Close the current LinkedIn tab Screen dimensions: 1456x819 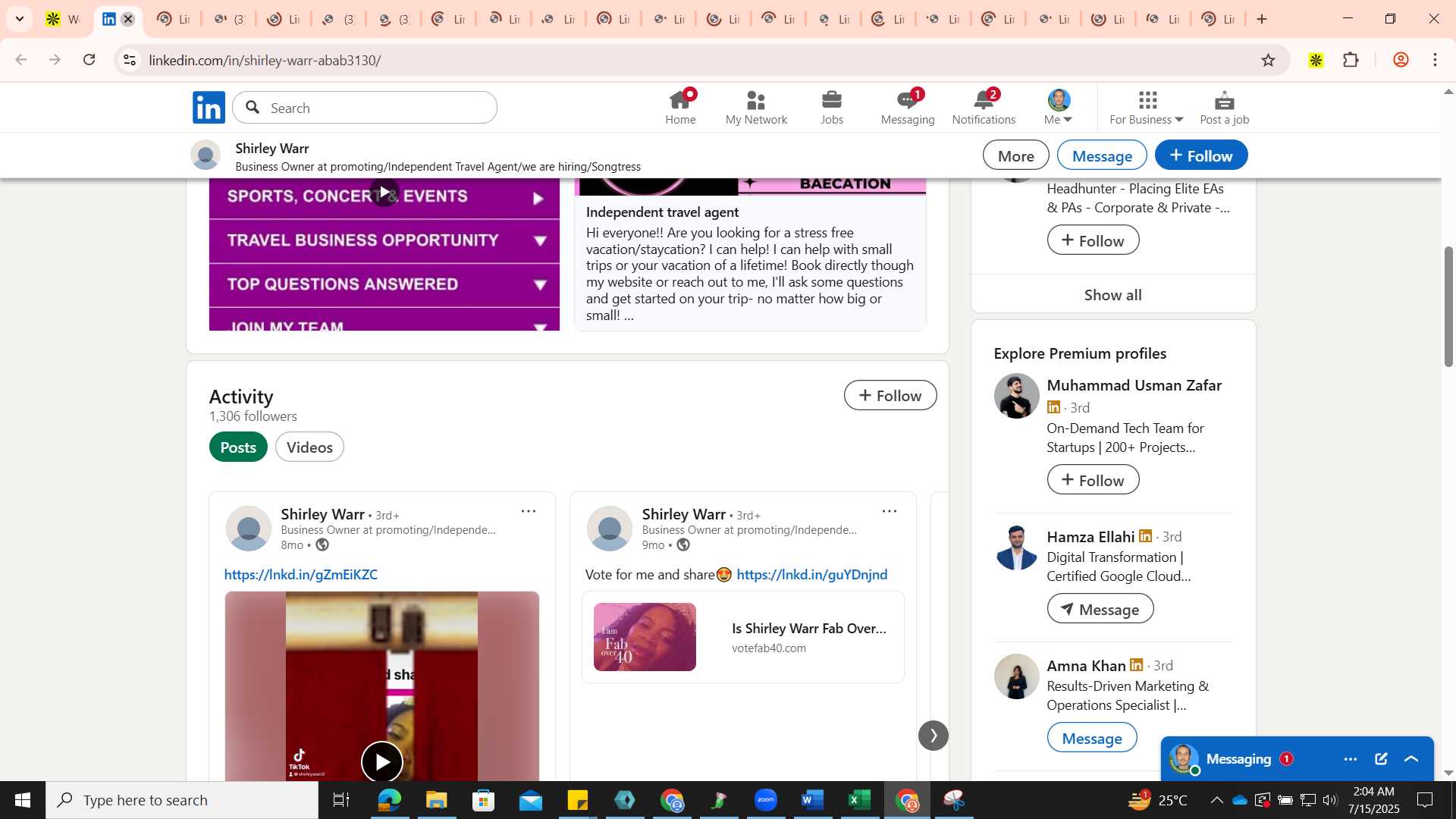(x=128, y=20)
